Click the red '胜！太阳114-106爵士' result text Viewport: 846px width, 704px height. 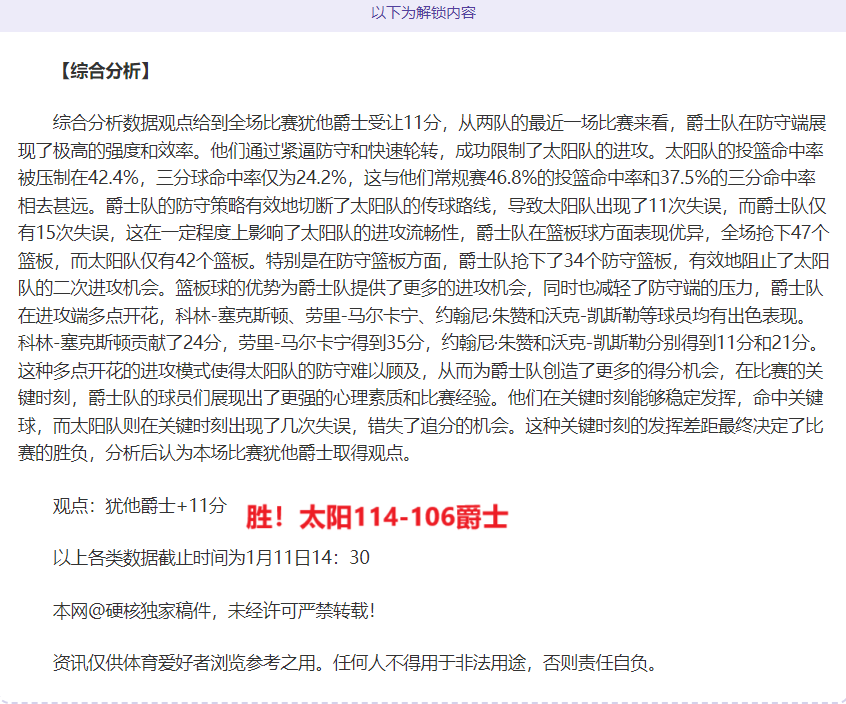[x=377, y=517]
